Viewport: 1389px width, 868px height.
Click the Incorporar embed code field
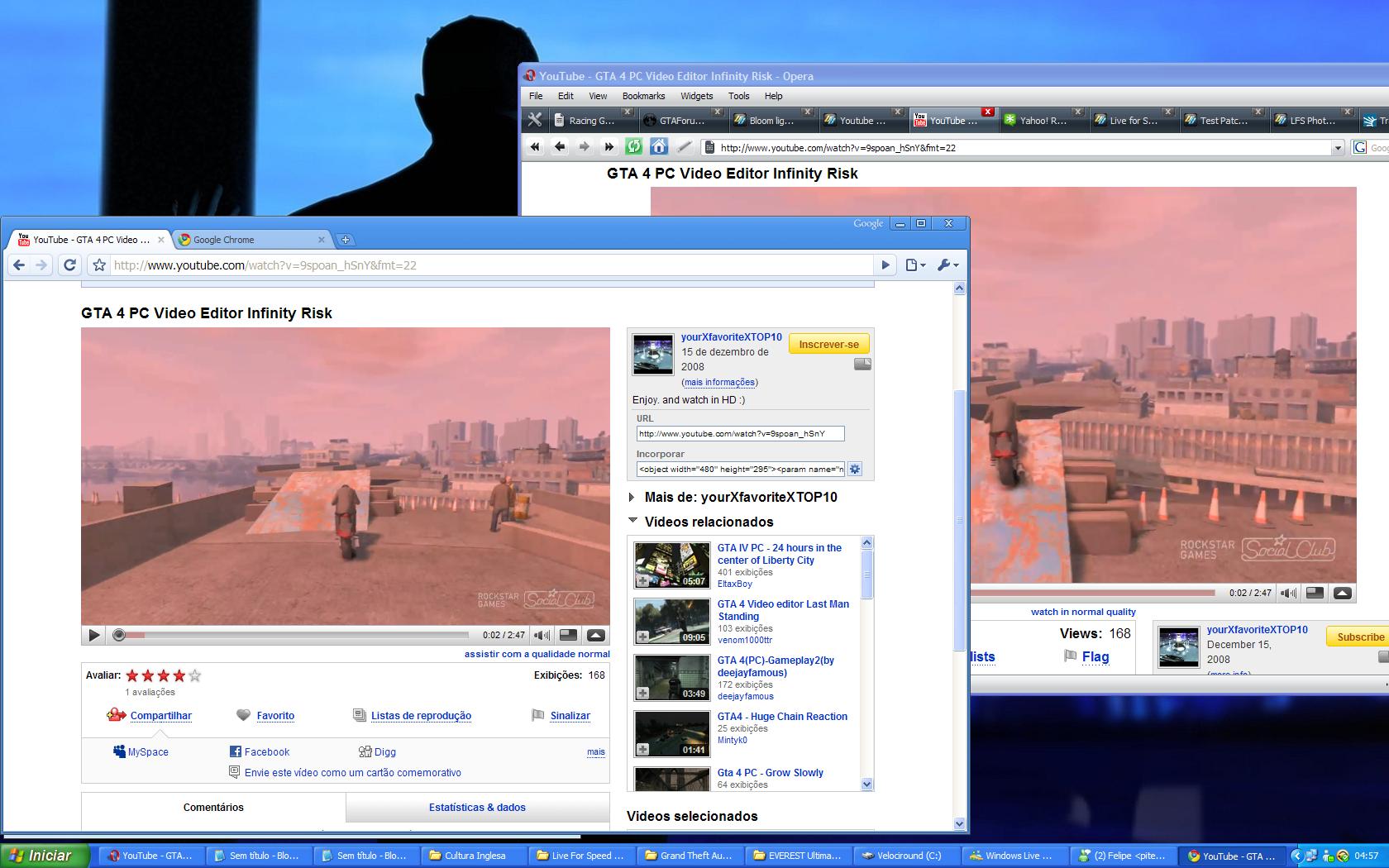tap(741, 470)
